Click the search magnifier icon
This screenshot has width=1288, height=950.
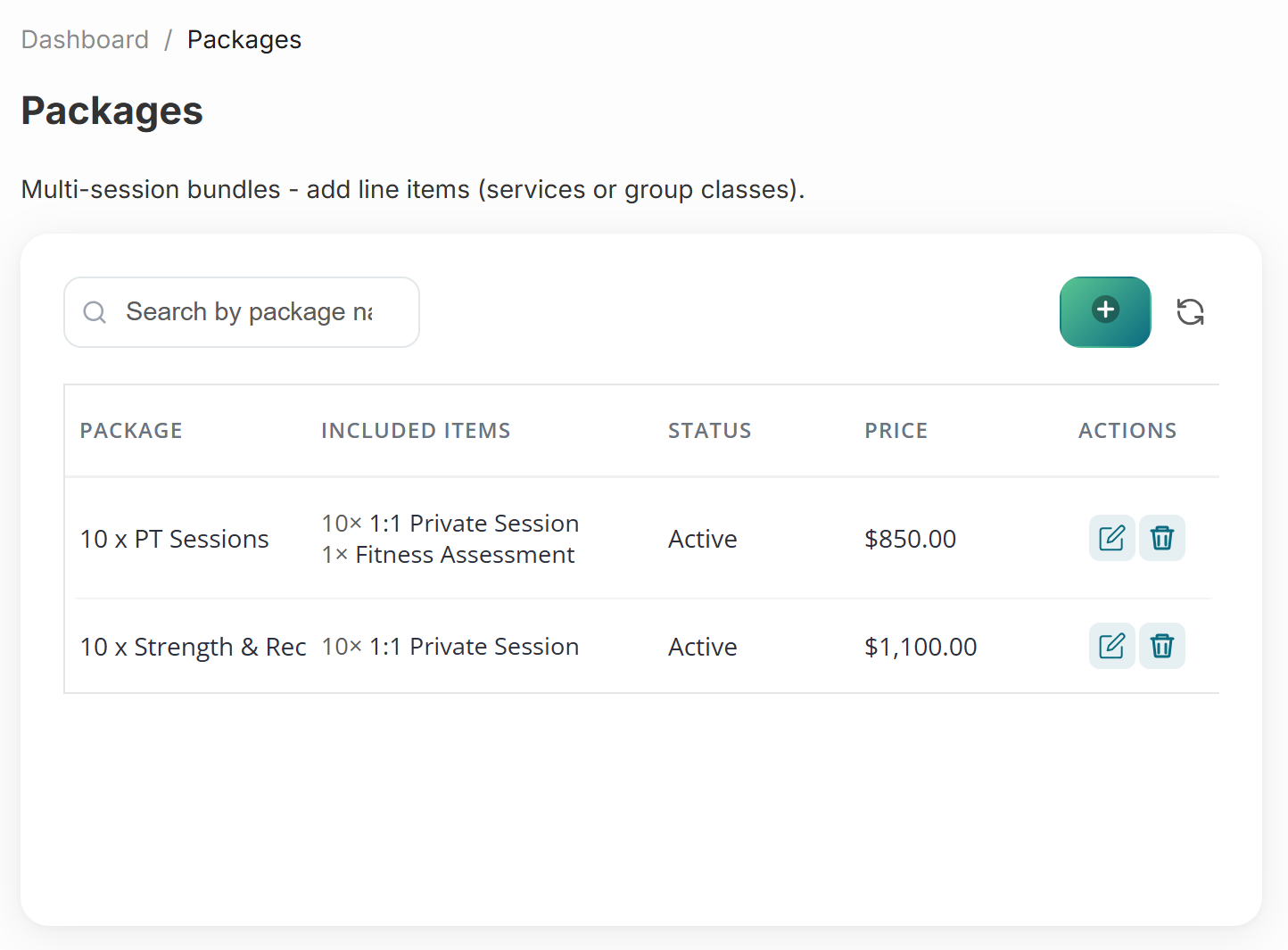(x=95, y=312)
